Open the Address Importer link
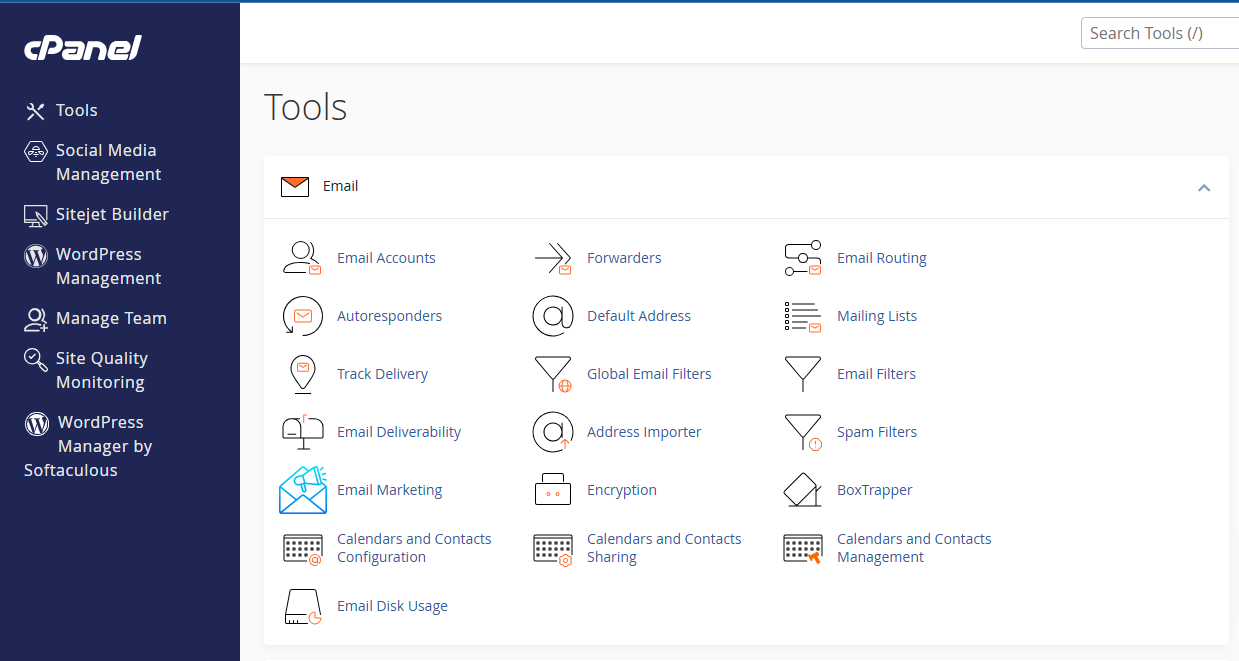 click(x=644, y=432)
